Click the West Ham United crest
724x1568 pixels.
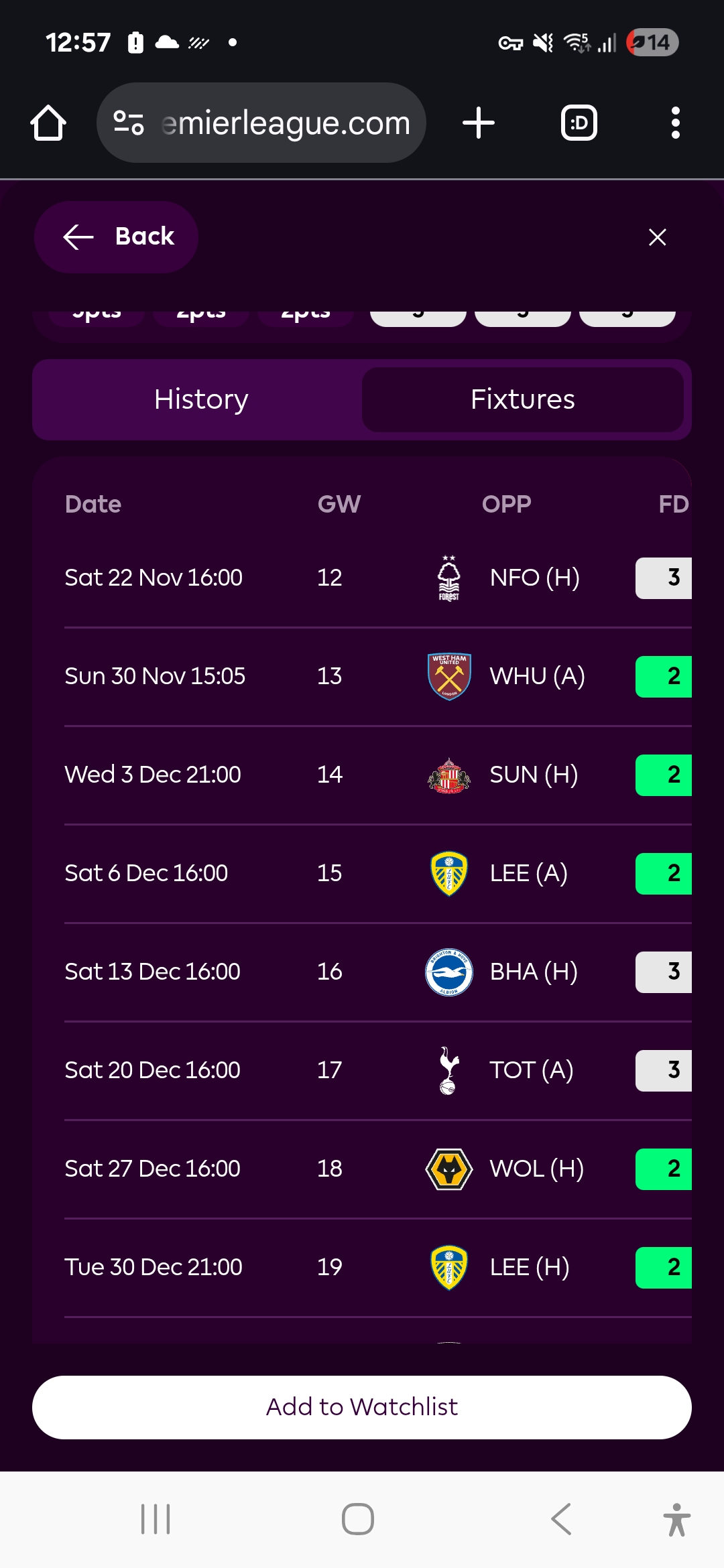449,676
